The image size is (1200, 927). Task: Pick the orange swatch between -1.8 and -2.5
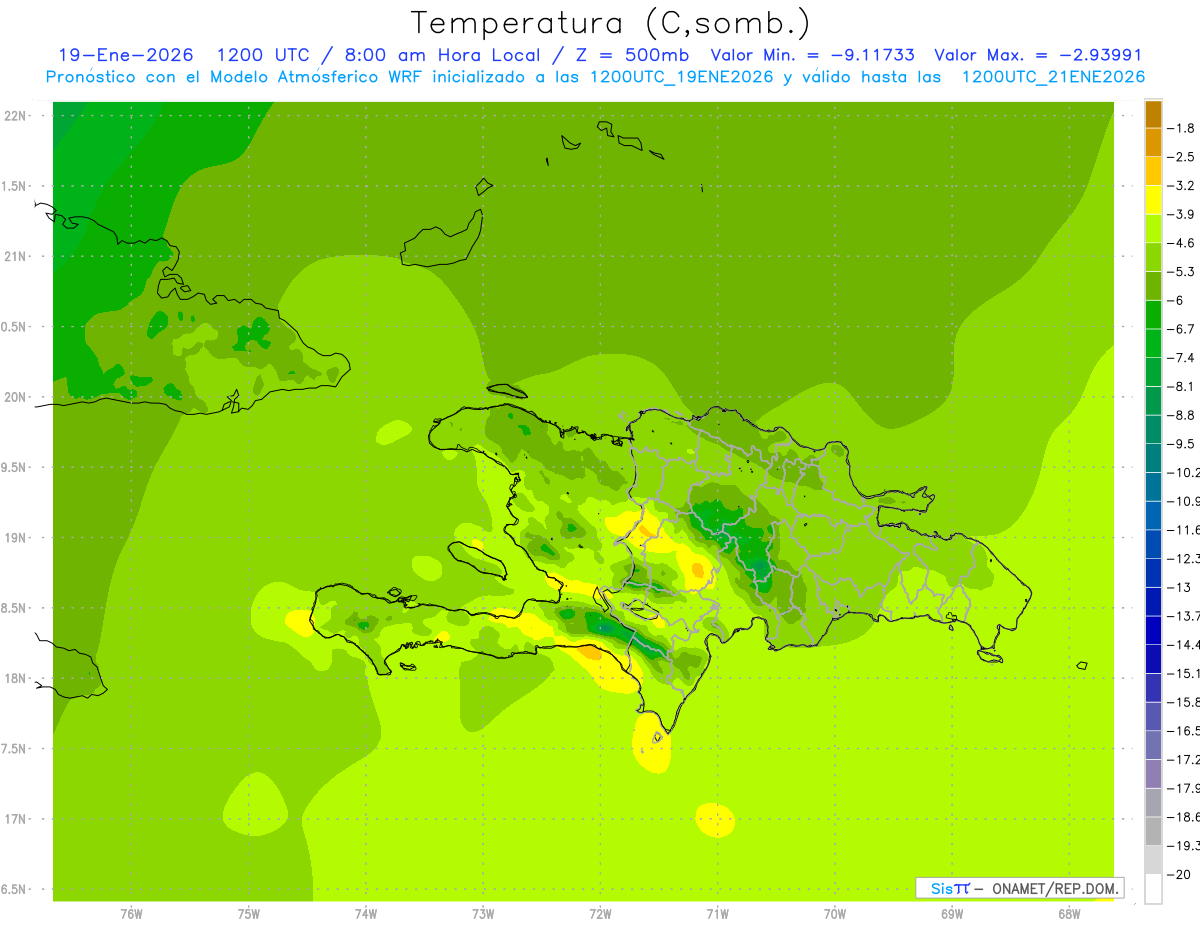pyautogui.click(x=1153, y=142)
